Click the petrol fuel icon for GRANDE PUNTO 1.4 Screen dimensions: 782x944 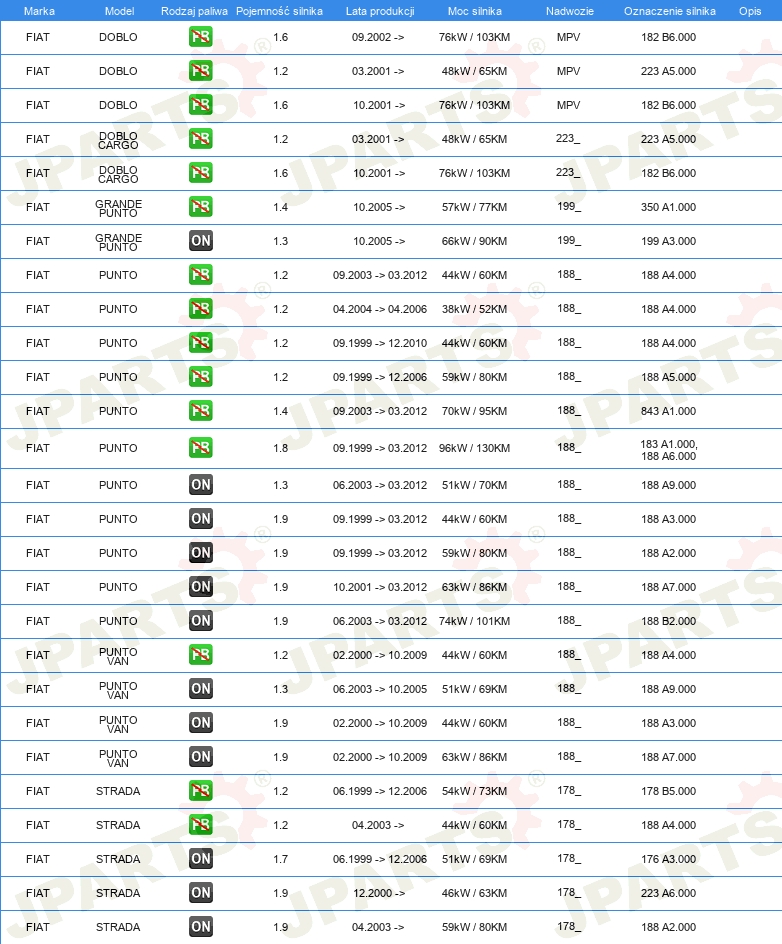[200, 207]
